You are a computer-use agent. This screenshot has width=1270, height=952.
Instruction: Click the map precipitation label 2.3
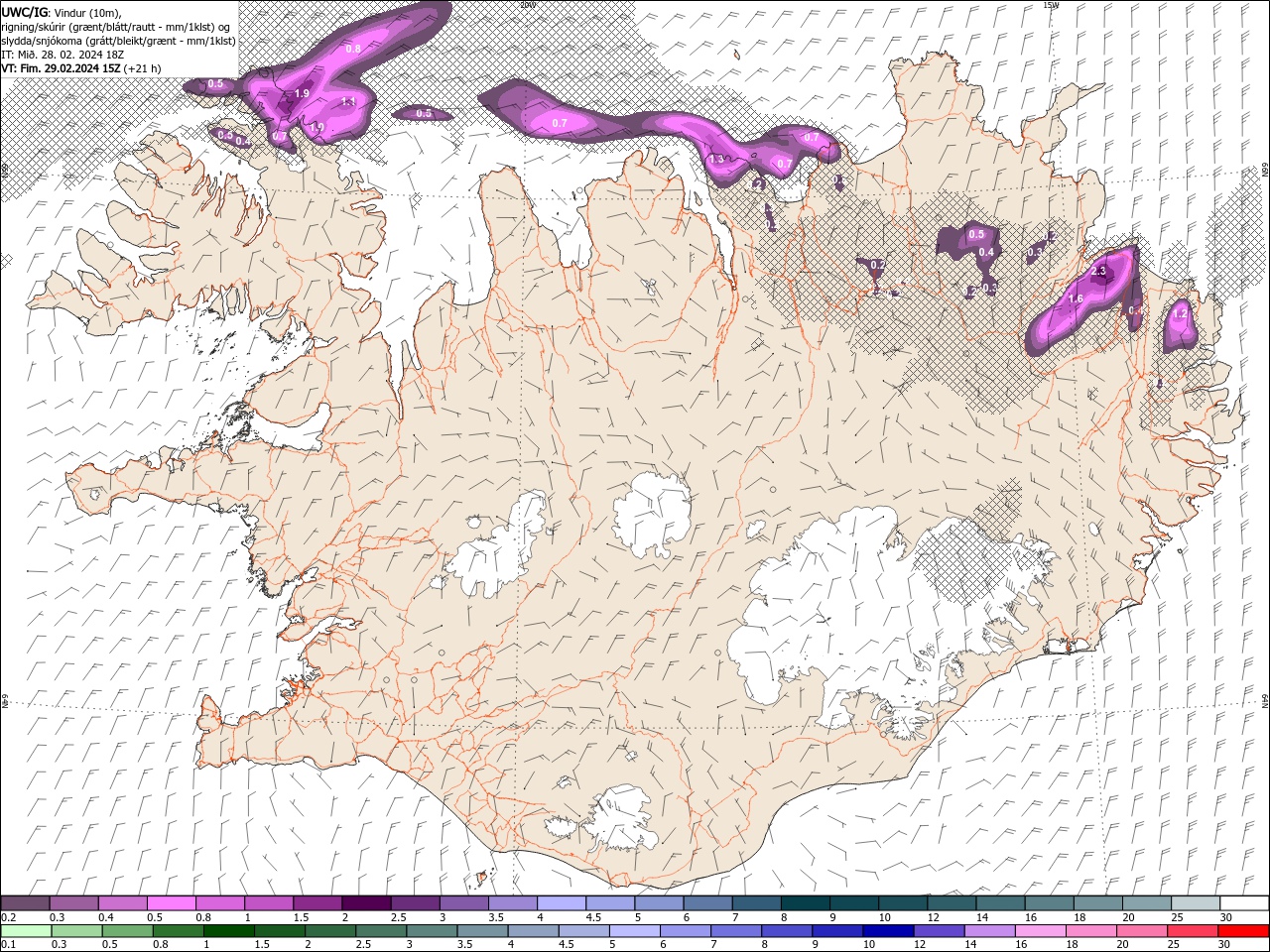(x=1098, y=271)
